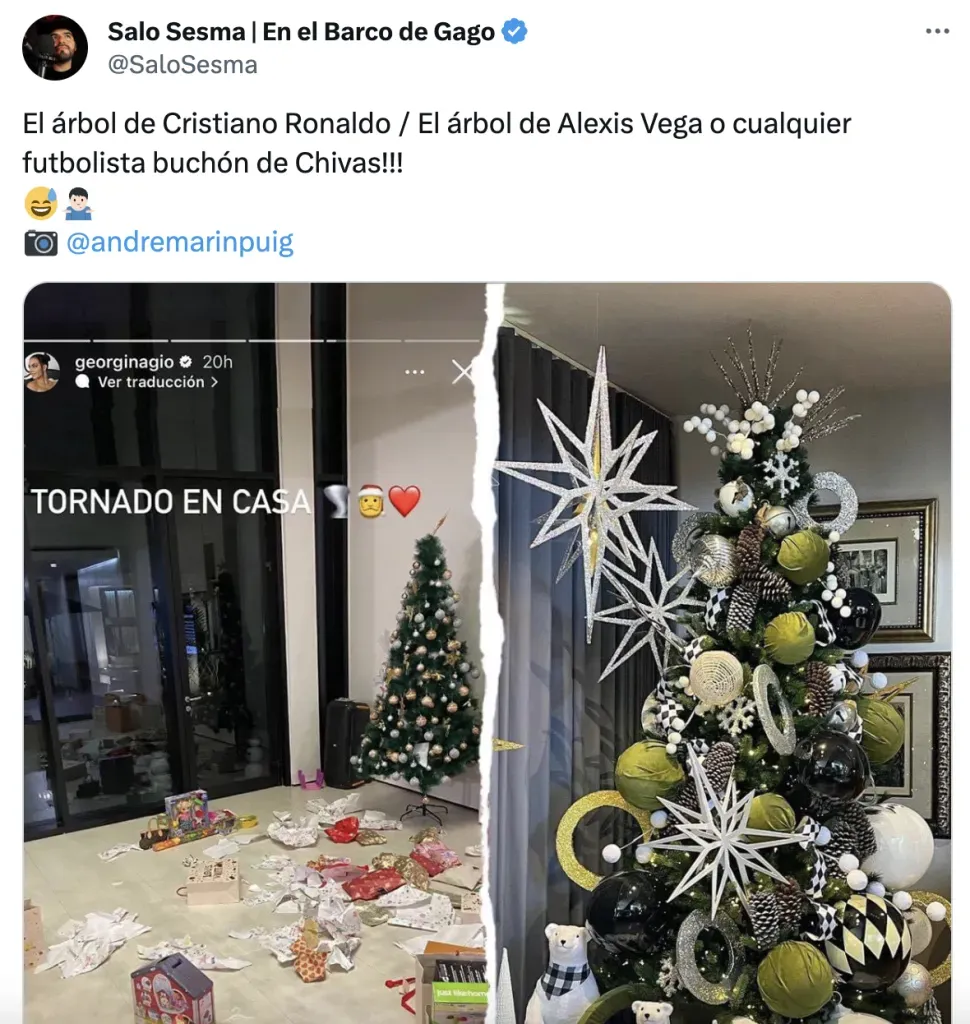Viewport: 970px width, 1024px height.
Task: Click the camera emoji before the mention
Action: (x=41, y=243)
